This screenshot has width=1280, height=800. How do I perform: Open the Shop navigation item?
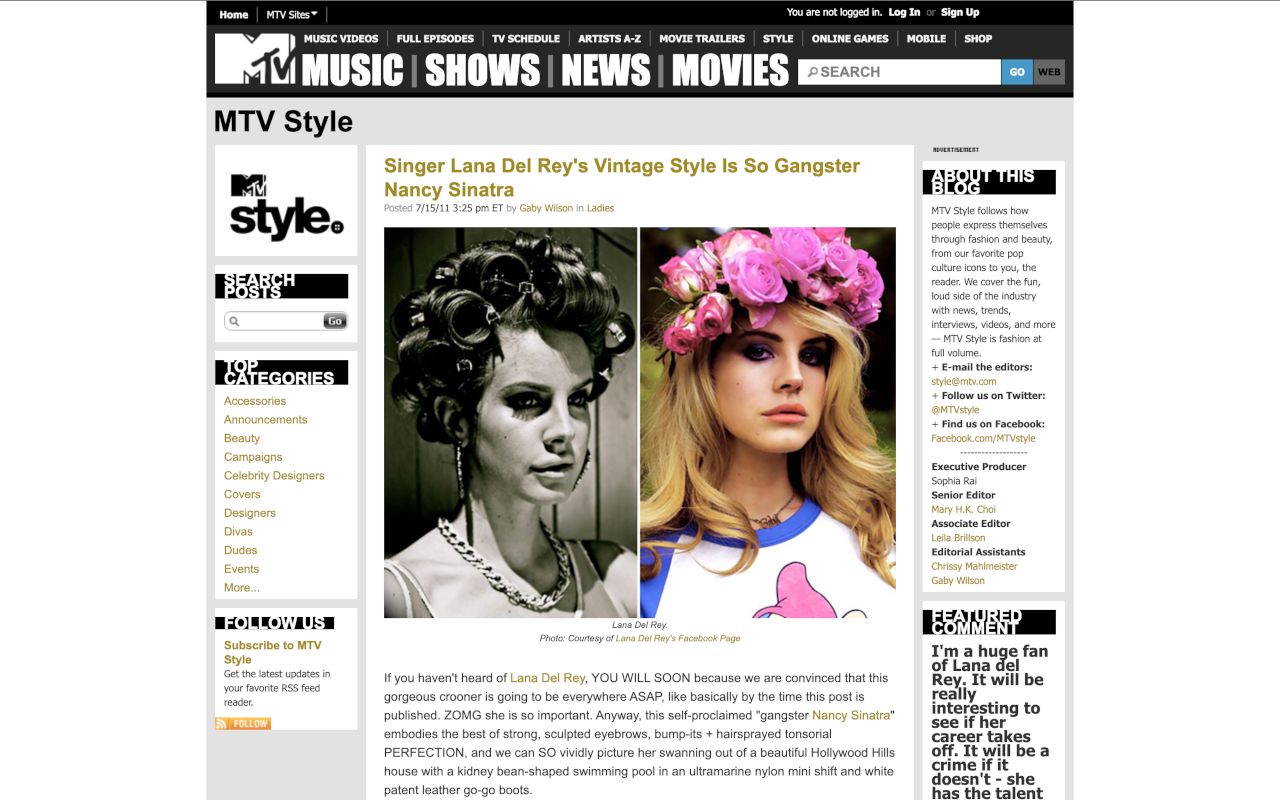[x=978, y=39]
